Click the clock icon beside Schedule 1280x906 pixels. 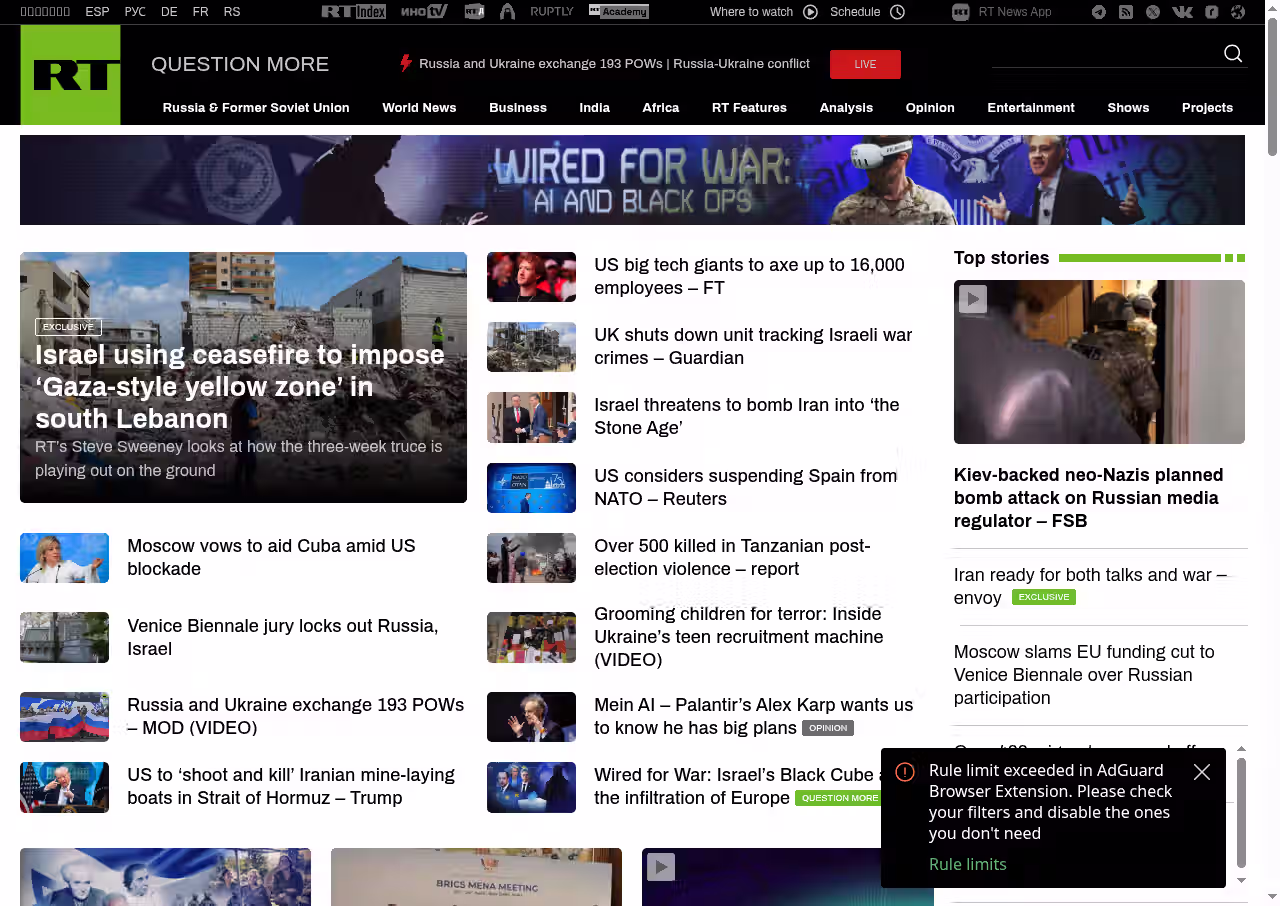pyautogui.click(x=897, y=12)
